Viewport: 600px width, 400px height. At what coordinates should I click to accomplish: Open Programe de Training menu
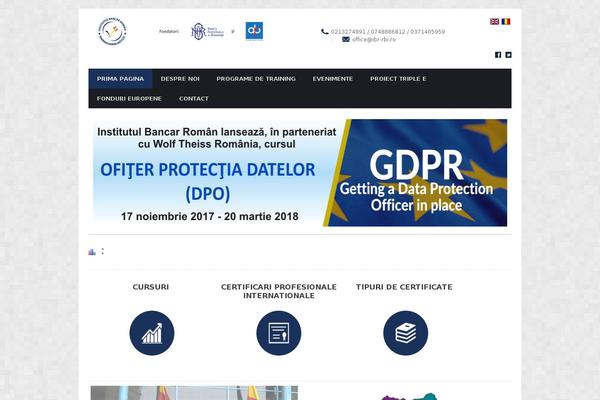[x=256, y=79]
